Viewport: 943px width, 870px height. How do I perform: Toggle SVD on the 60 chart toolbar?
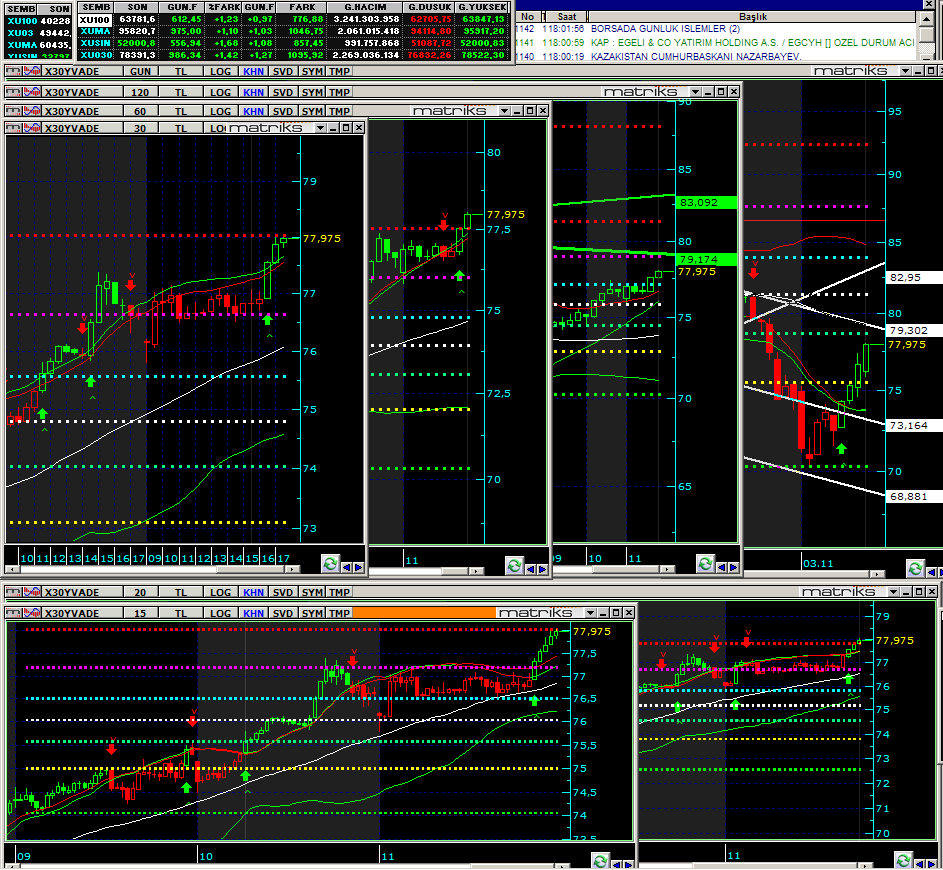(x=283, y=110)
